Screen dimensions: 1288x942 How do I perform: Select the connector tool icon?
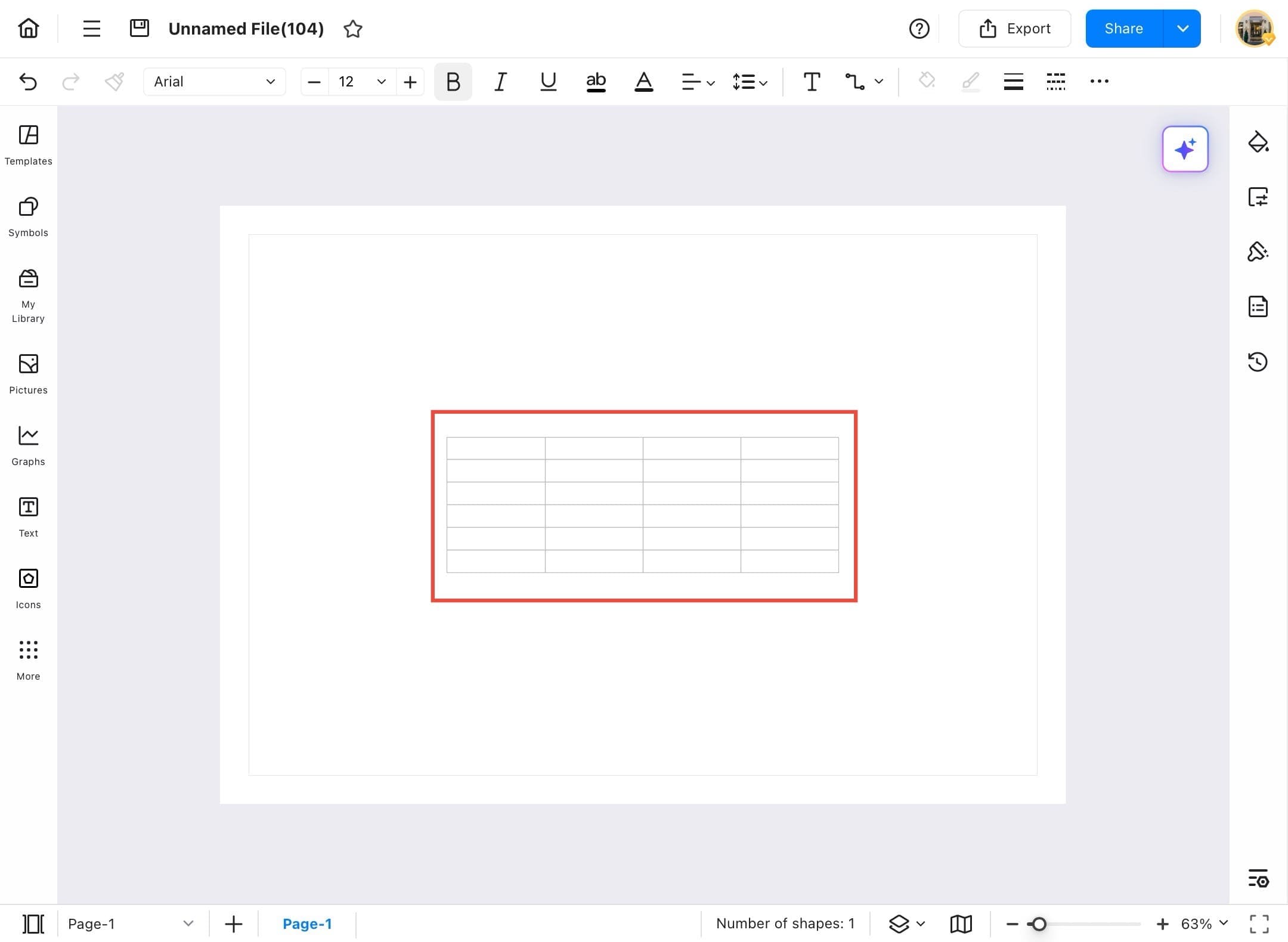854,82
